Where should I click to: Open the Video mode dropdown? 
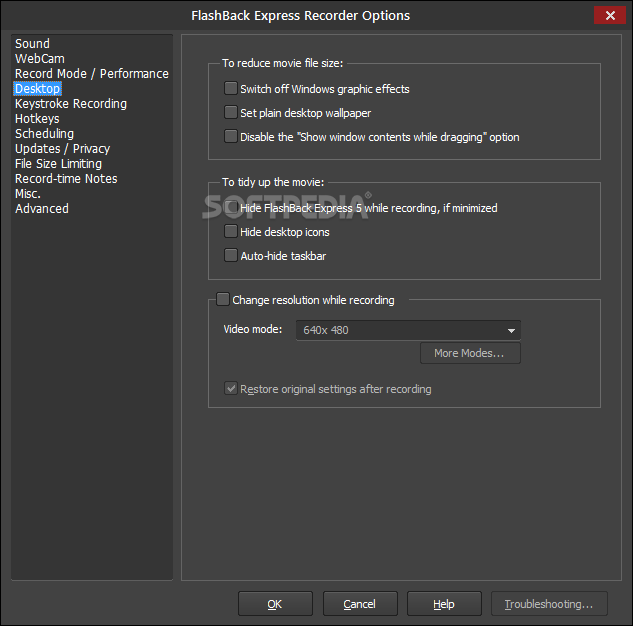tap(408, 330)
